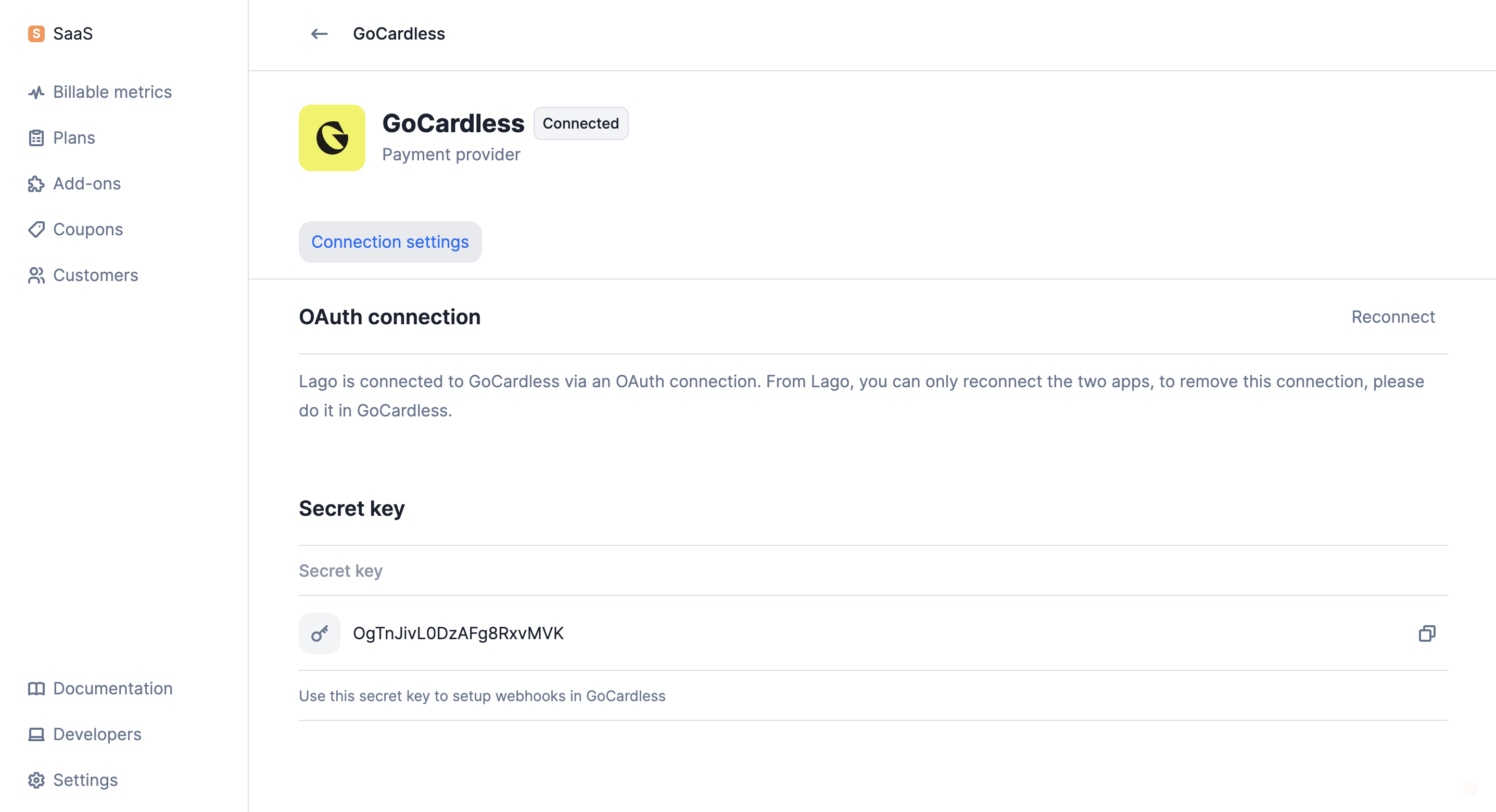Click the Plans clipboard icon
The image size is (1496, 812).
tap(36, 138)
